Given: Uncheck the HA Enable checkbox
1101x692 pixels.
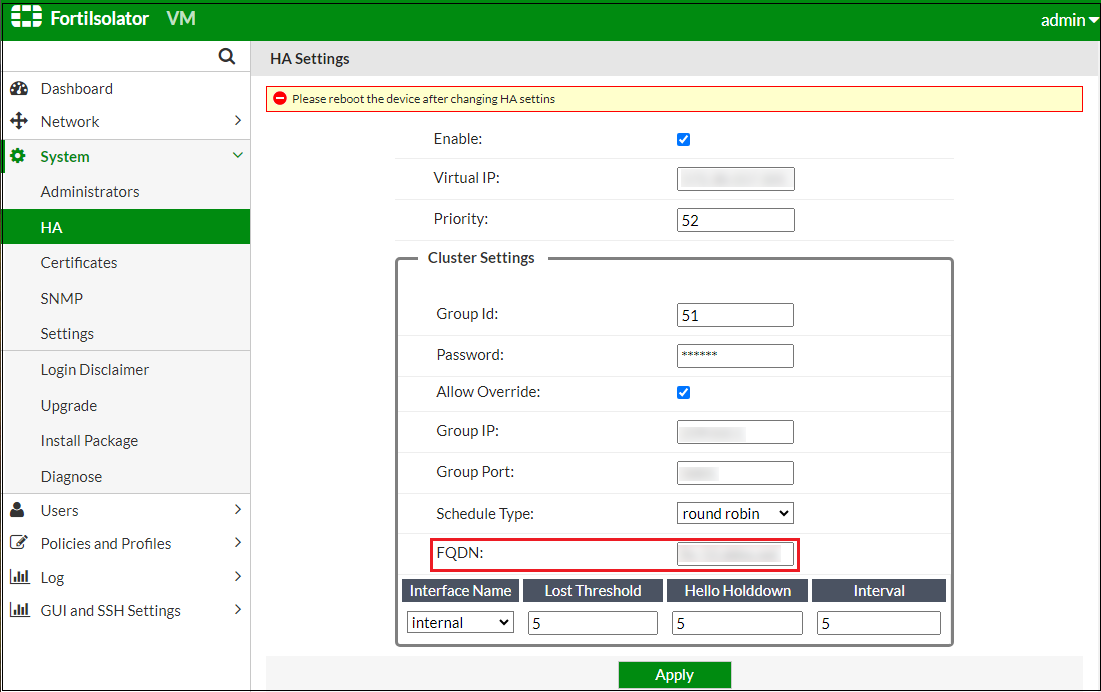Looking at the screenshot, I should tap(683, 140).
